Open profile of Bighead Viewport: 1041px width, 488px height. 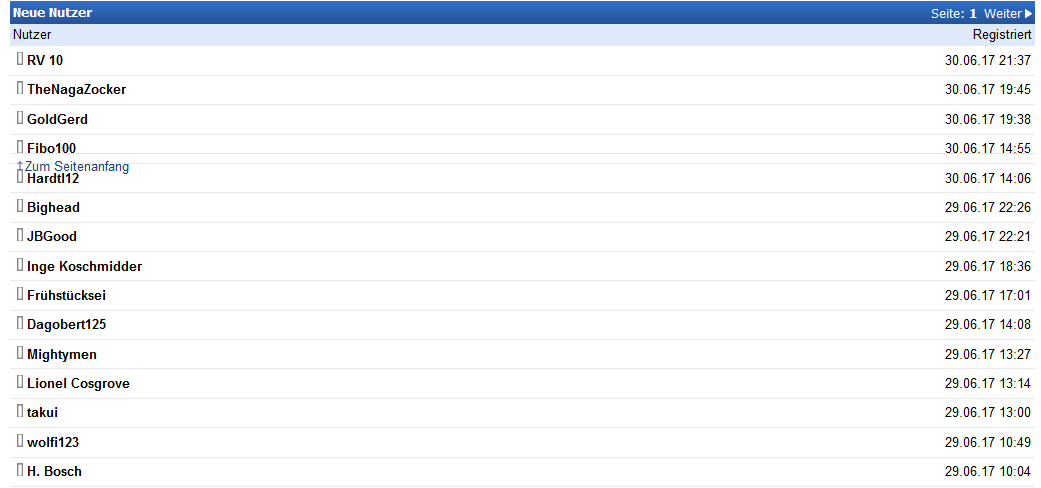point(53,208)
